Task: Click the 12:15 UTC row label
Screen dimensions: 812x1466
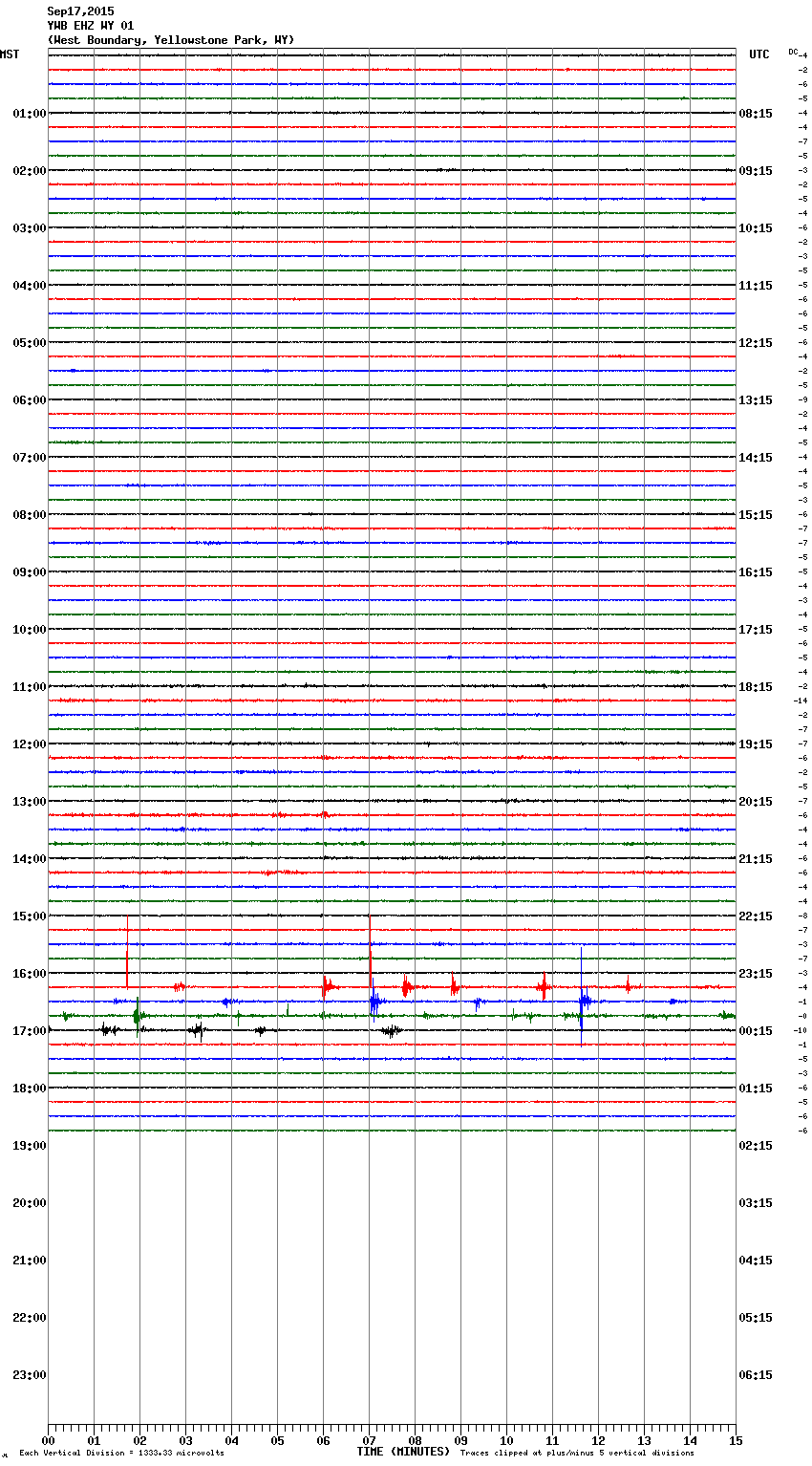Action: pos(756,343)
